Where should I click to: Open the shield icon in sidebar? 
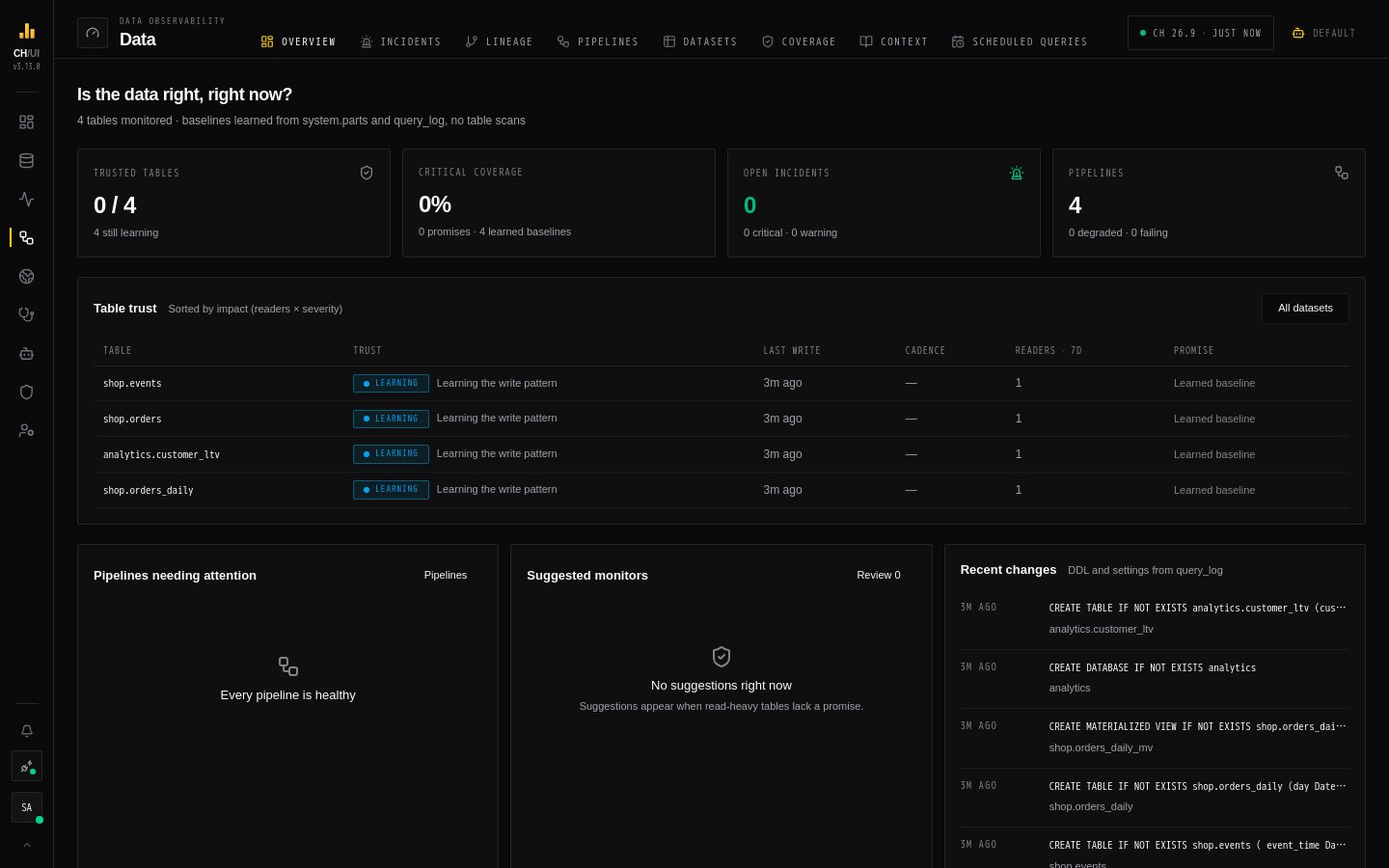(27, 393)
